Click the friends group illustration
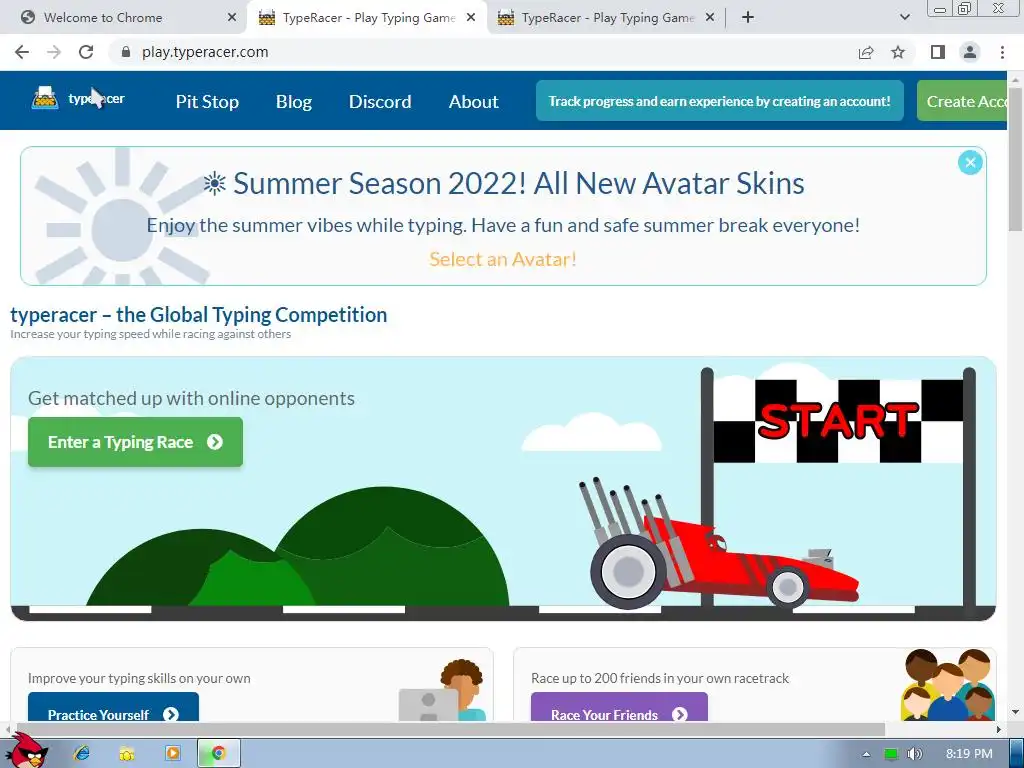This screenshot has width=1024, height=768. pos(947,684)
